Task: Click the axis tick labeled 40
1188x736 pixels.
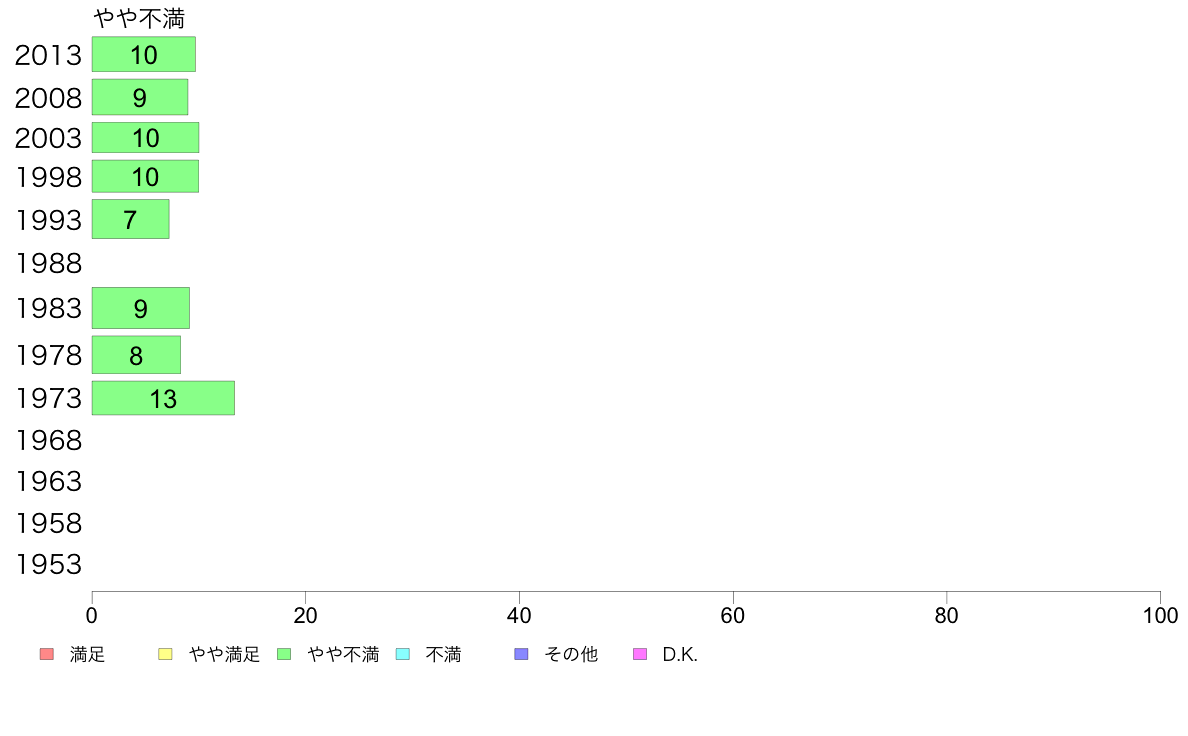Action: (519, 615)
